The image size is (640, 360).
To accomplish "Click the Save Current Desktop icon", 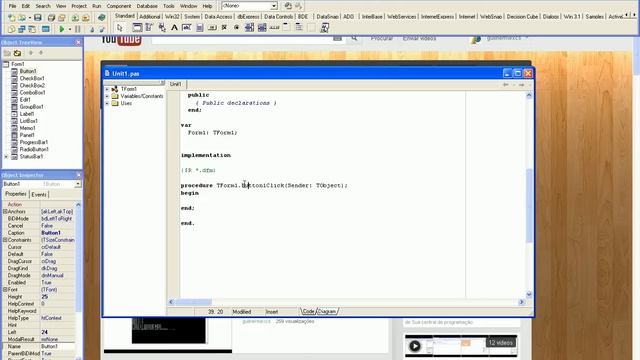I will coord(288,6).
